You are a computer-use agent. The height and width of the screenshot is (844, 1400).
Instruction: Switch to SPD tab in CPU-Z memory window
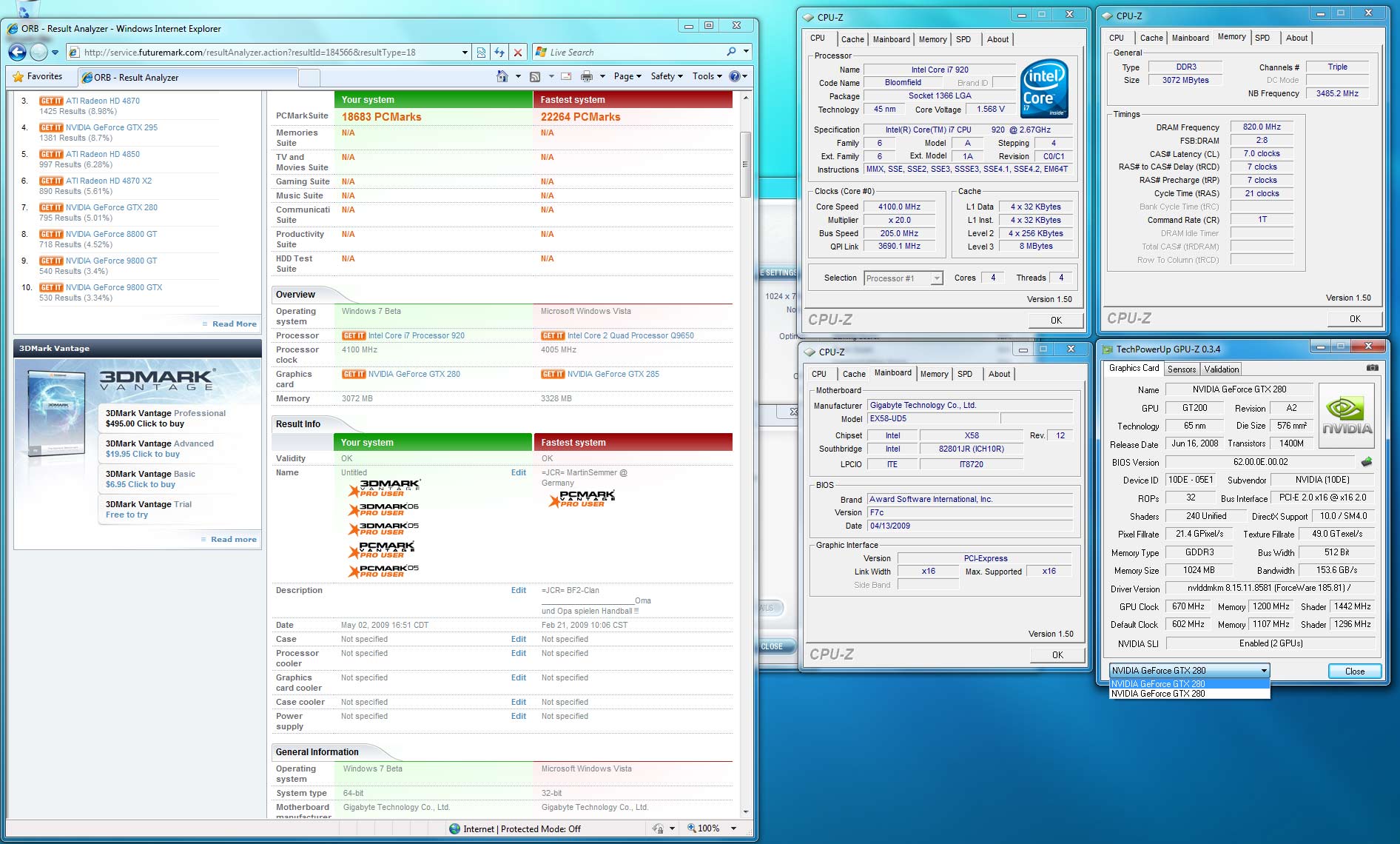coord(1262,38)
